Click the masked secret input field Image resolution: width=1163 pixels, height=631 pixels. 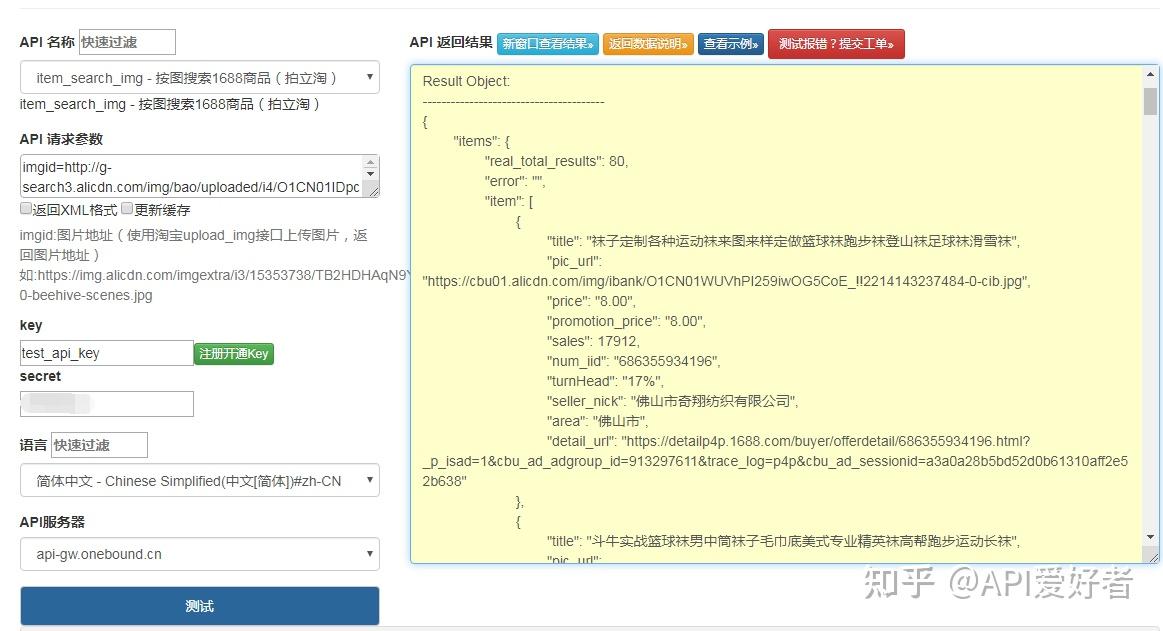106,403
